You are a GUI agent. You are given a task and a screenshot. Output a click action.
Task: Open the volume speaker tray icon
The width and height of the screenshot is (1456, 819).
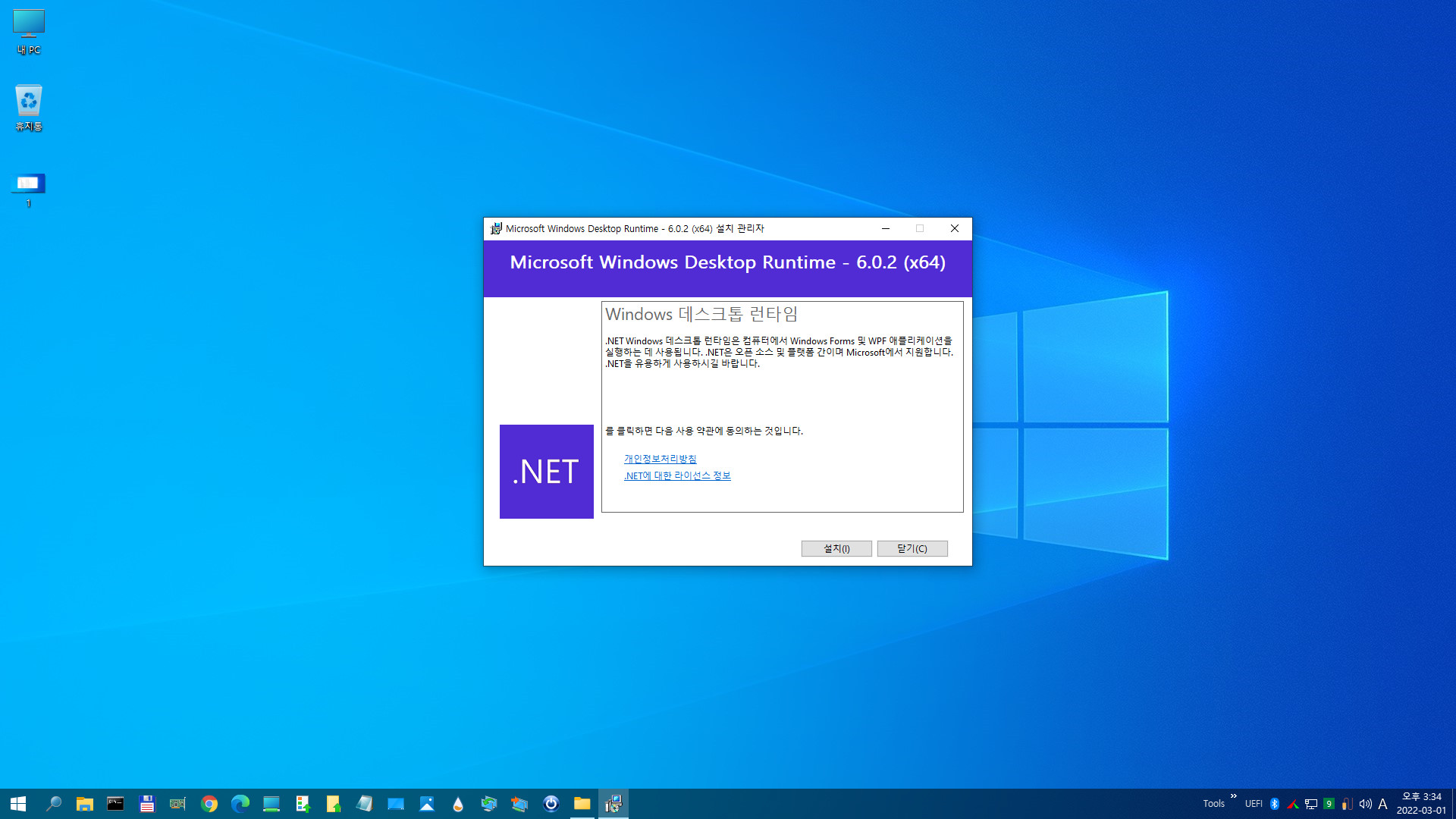(1365, 804)
